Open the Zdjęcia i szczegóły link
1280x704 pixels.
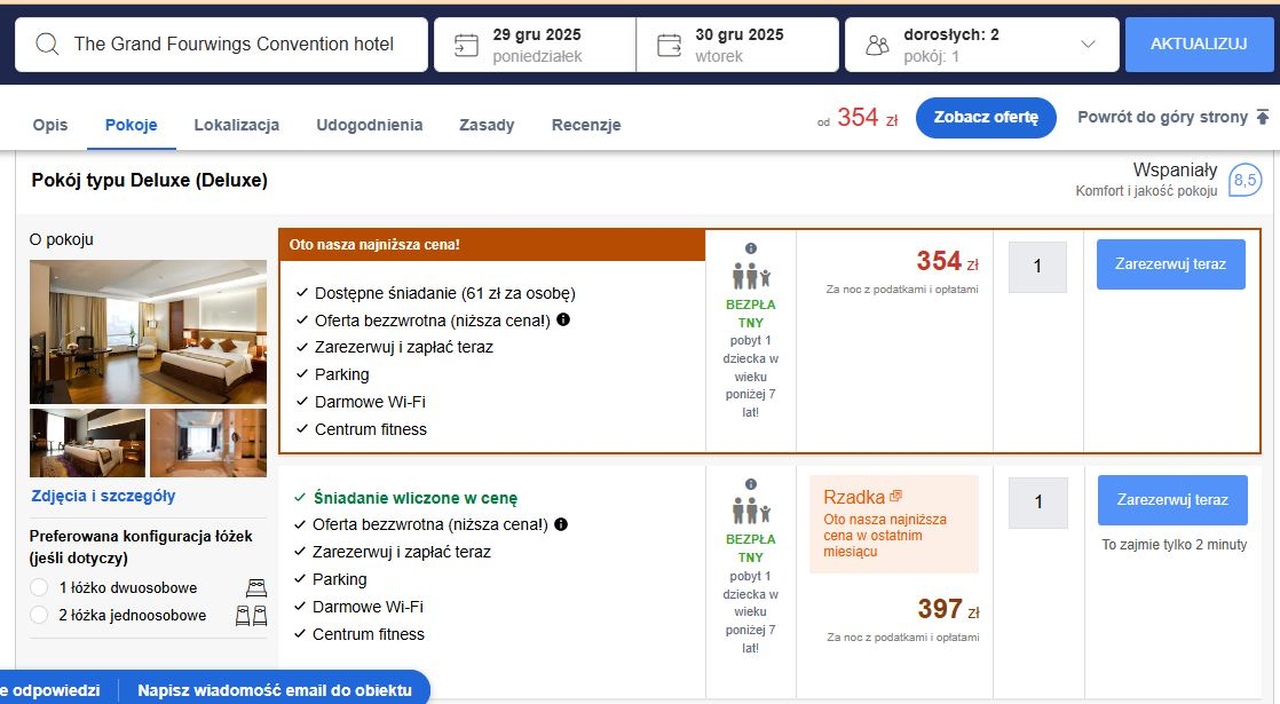click(103, 496)
